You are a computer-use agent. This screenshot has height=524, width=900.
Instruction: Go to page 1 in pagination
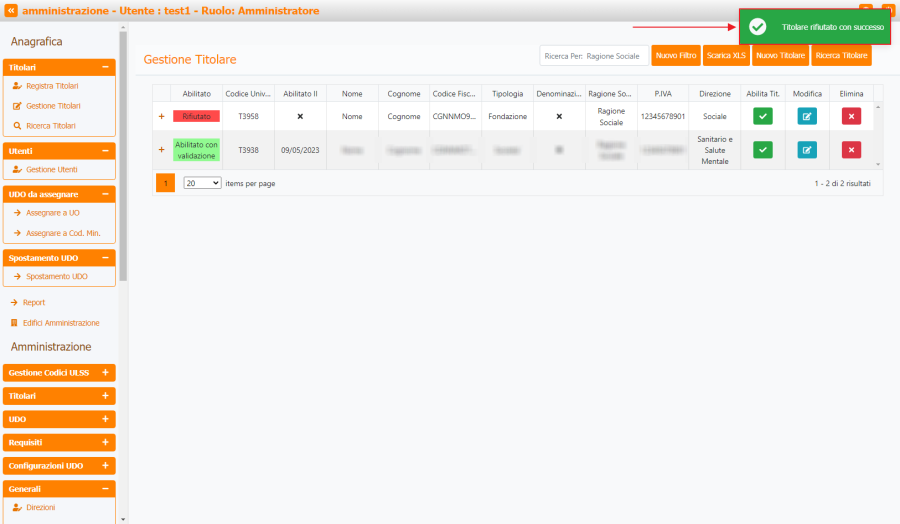[165, 184]
